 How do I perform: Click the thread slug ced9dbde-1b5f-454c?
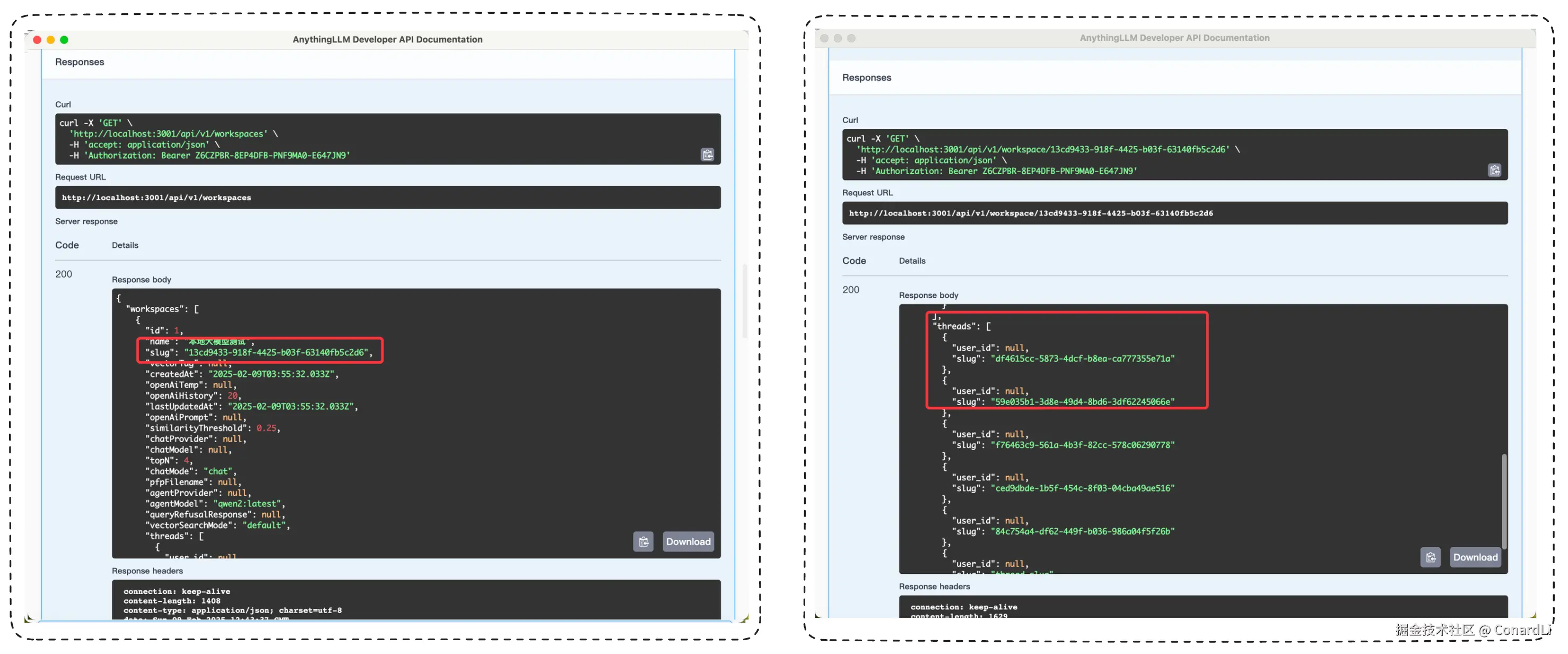coord(1082,488)
